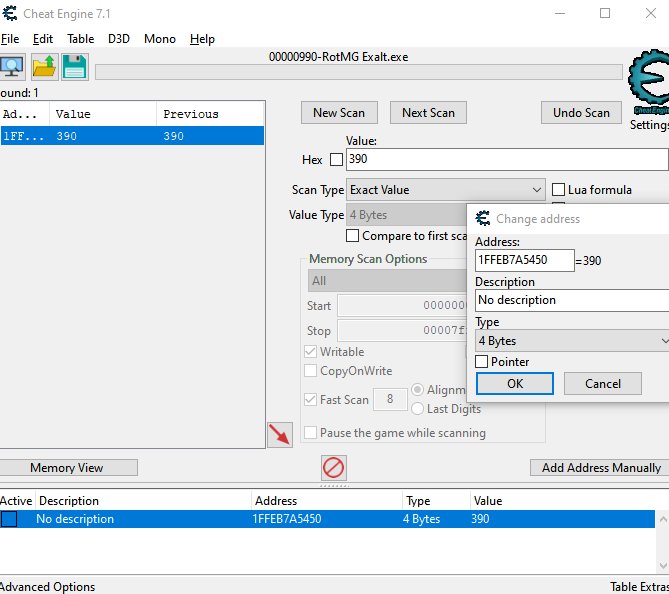The height and width of the screenshot is (594, 669).
Task: Click the Address input field
Action: [524, 260]
